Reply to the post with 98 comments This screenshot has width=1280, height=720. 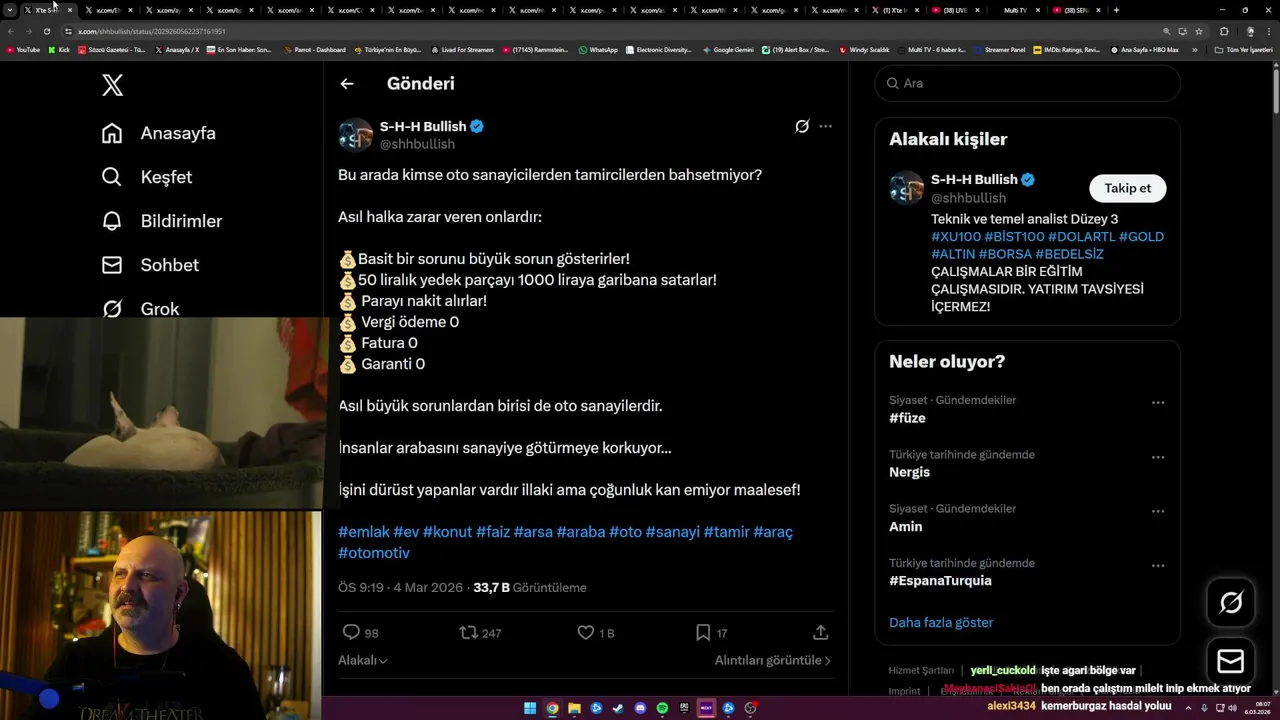click(360, 633)
